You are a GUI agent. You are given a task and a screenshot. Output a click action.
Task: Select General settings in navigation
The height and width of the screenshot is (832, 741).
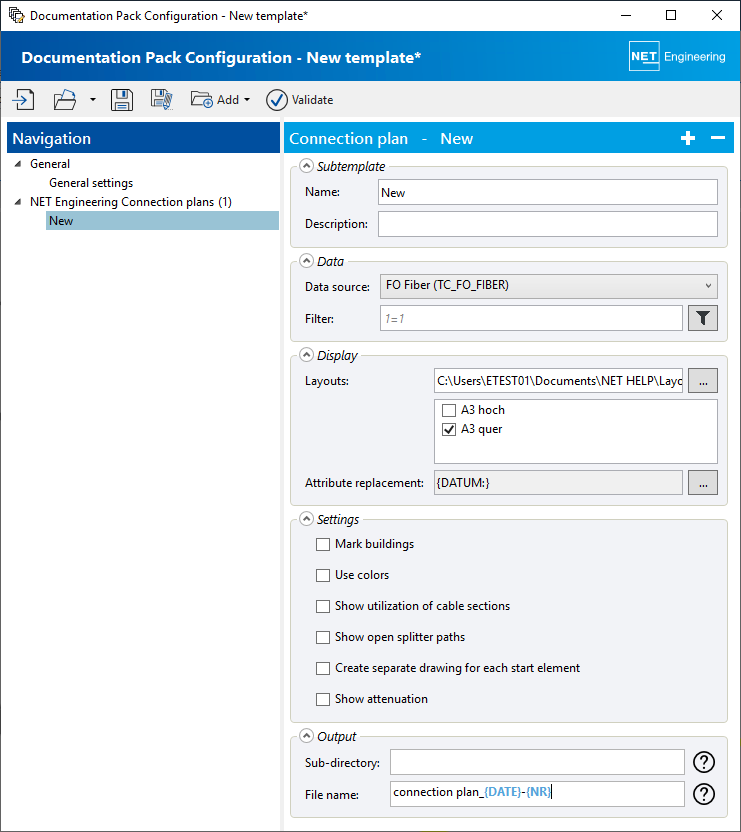[91, 183]
